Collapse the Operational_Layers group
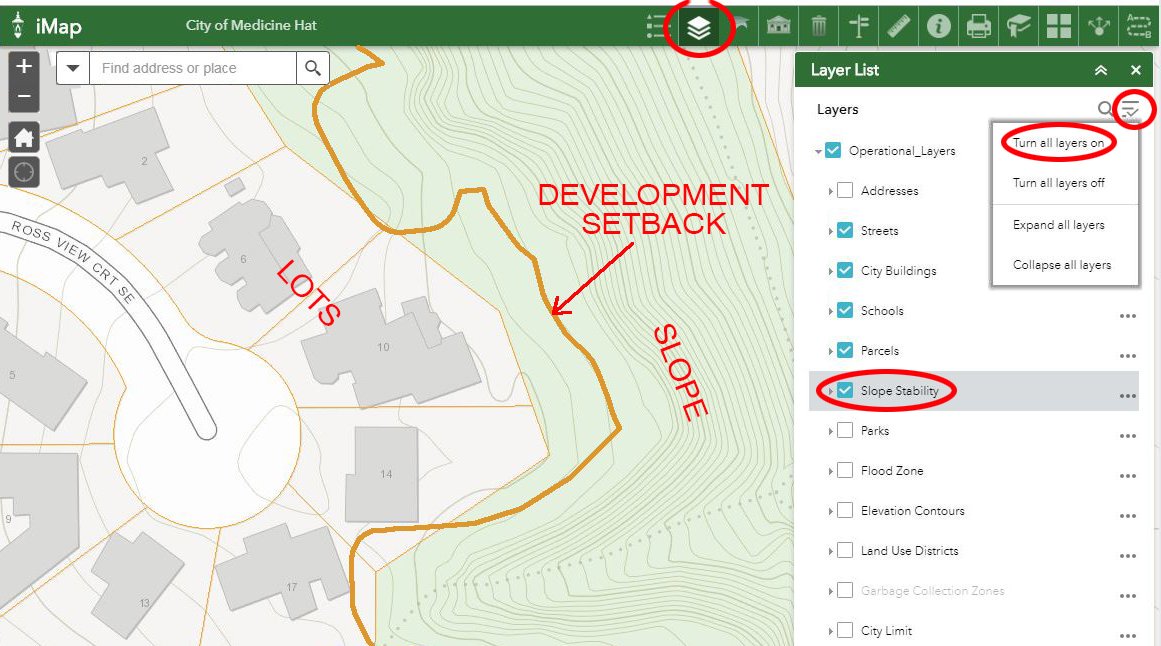Image resolution: width=1161 pixels, height=646 pixels. (x=819, y=150)
